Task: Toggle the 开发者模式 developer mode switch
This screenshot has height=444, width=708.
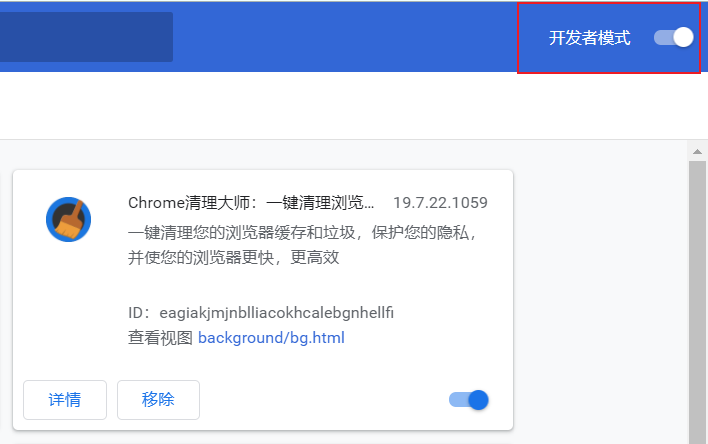Action: point(674,37)
